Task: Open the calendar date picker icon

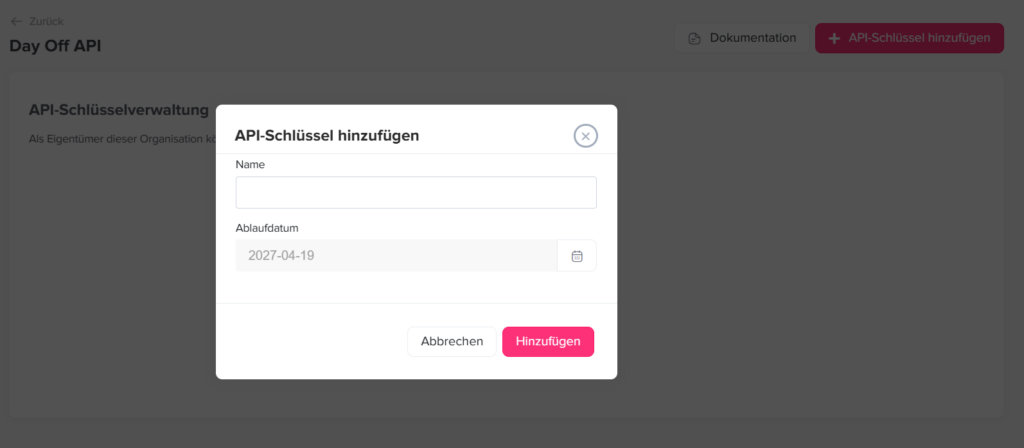Action: pyautogui.click(x=577, y=255)
